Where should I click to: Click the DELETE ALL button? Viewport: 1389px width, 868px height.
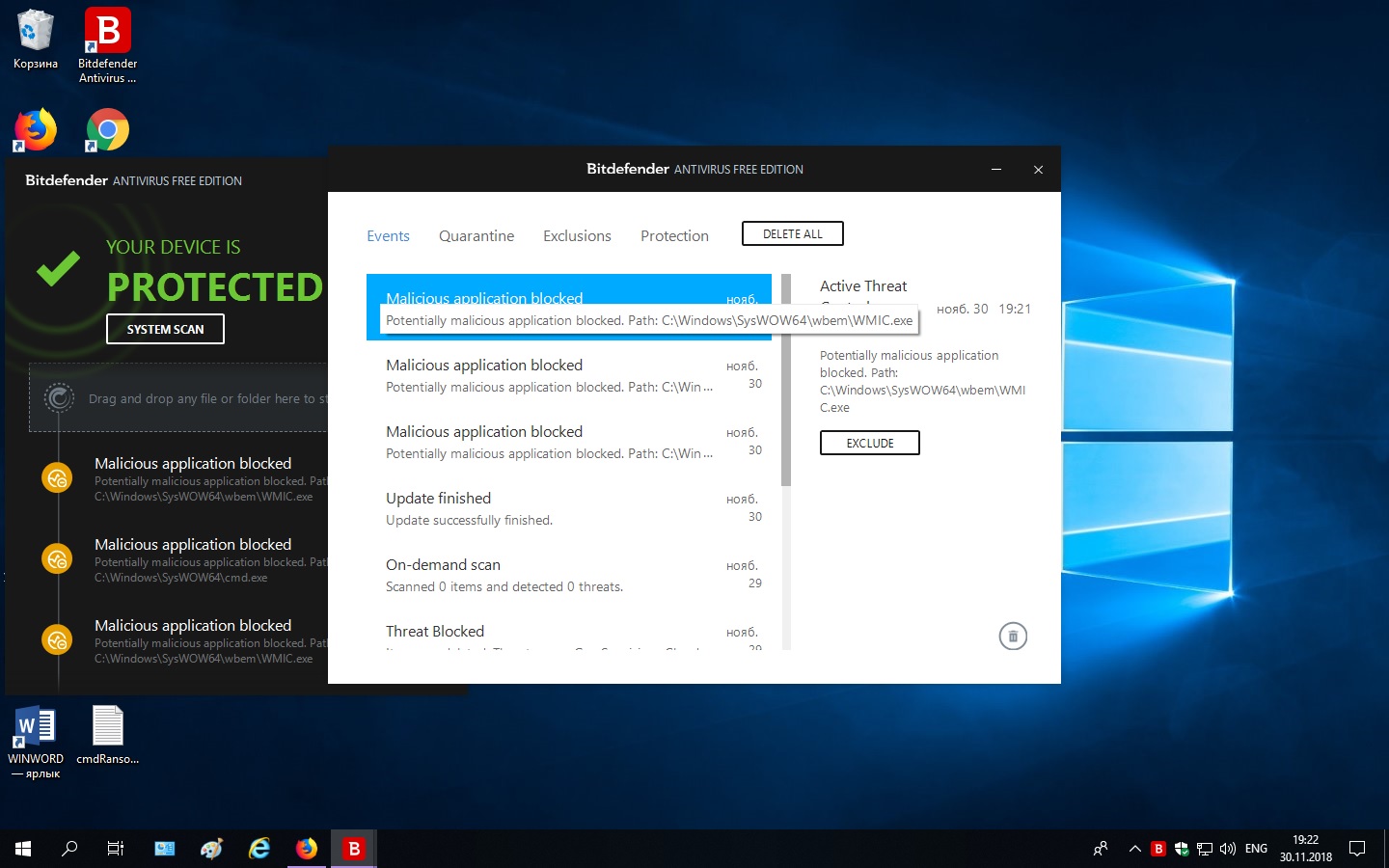793,233
